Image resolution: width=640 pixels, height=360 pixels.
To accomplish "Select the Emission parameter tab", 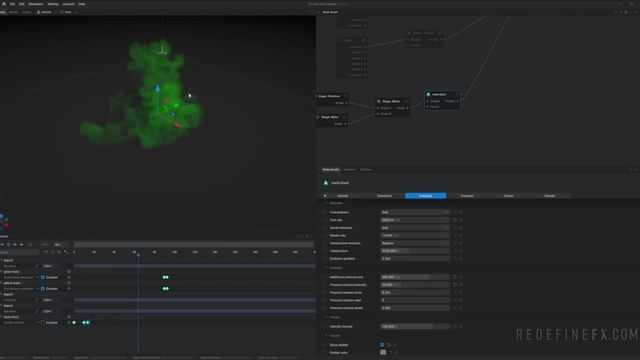I will (x=425, y=196).
